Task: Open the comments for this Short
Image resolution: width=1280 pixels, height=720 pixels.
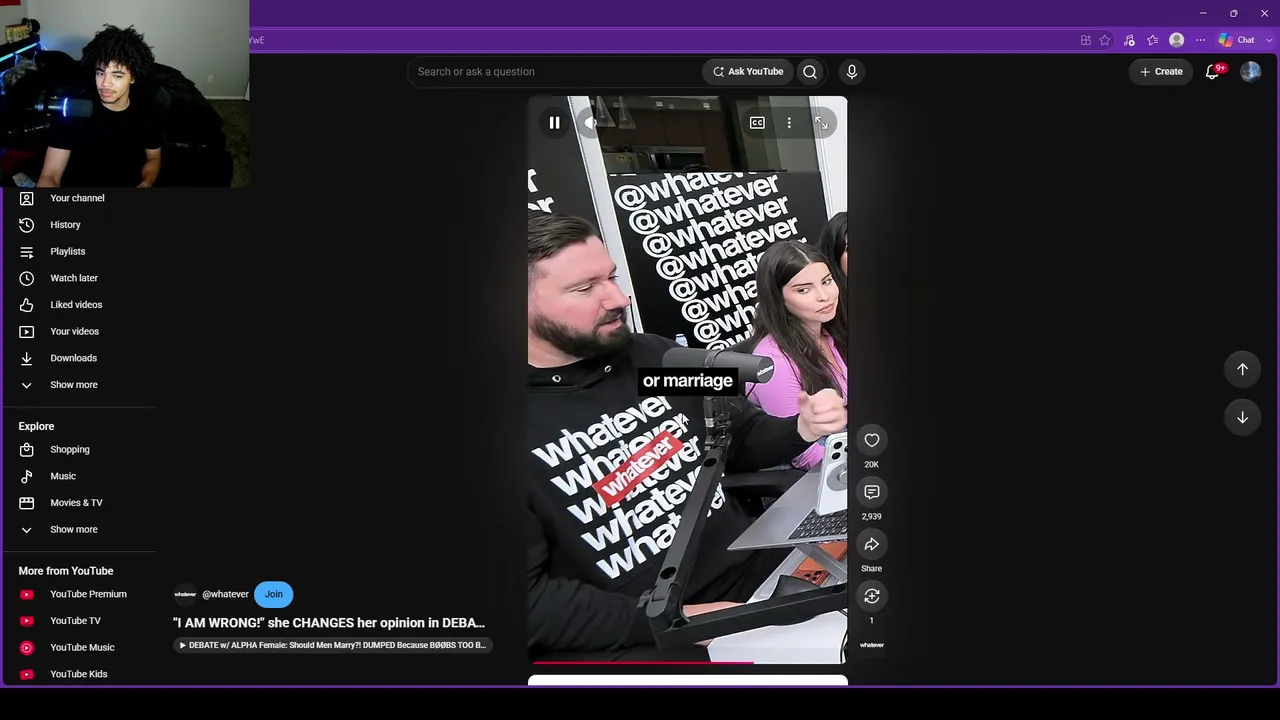Action: pyautogui.click(x=872, y=492)
